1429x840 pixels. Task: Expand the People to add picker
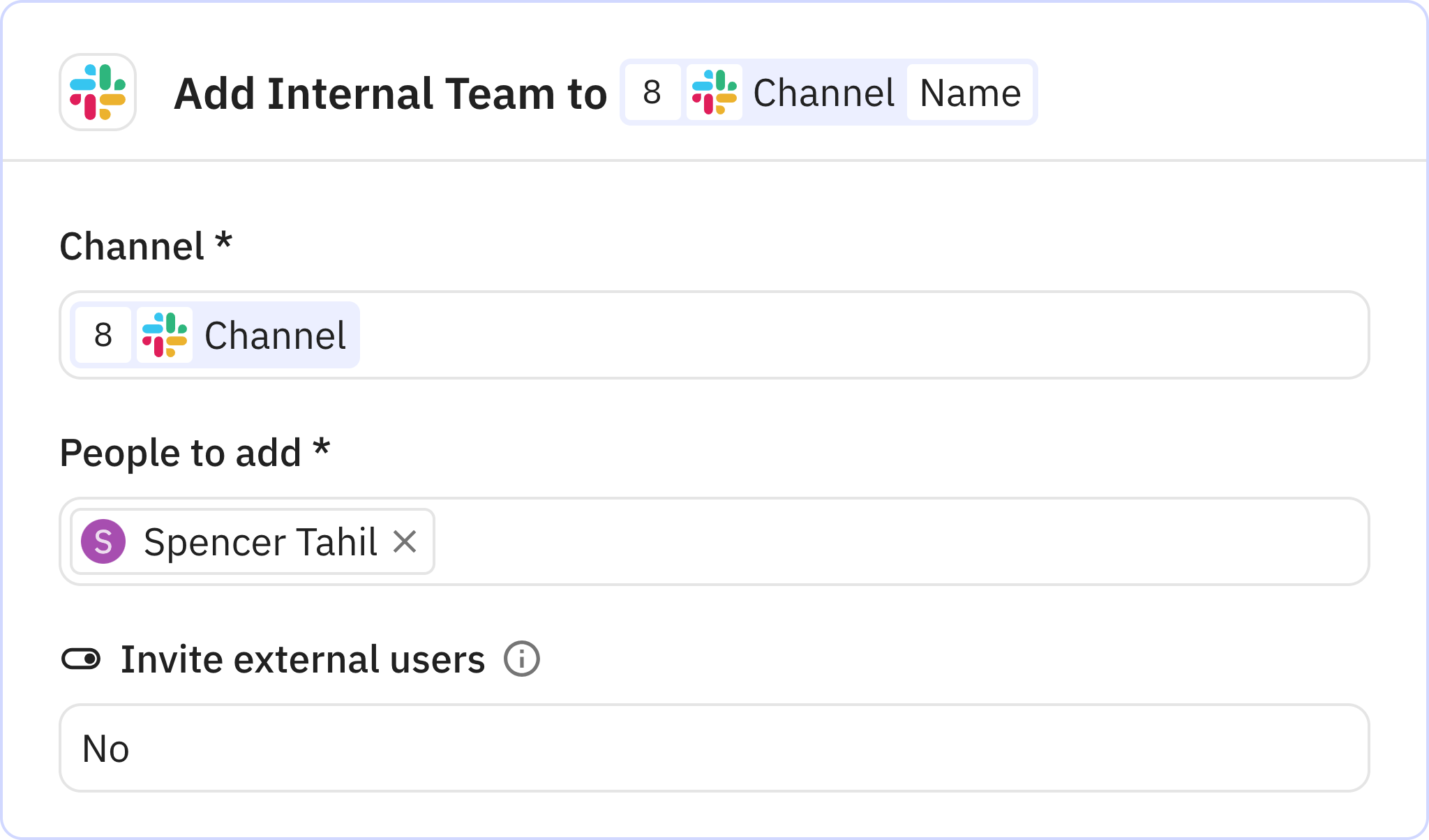837,542
